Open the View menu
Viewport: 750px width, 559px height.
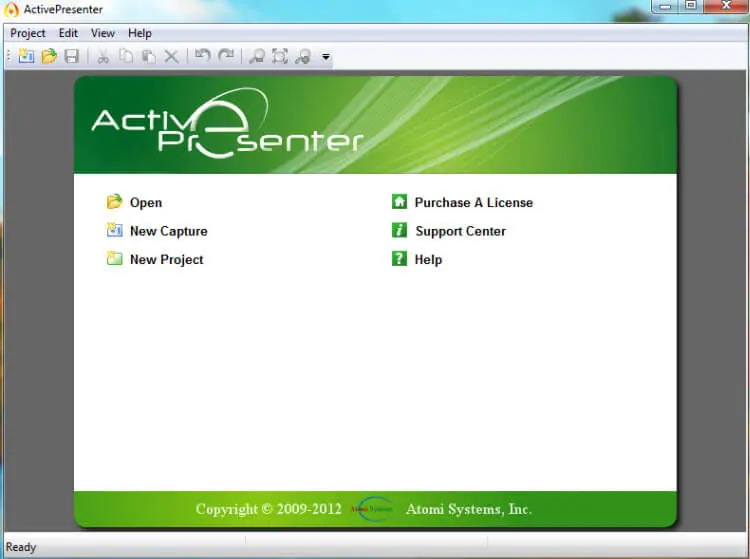click(103, 33)
